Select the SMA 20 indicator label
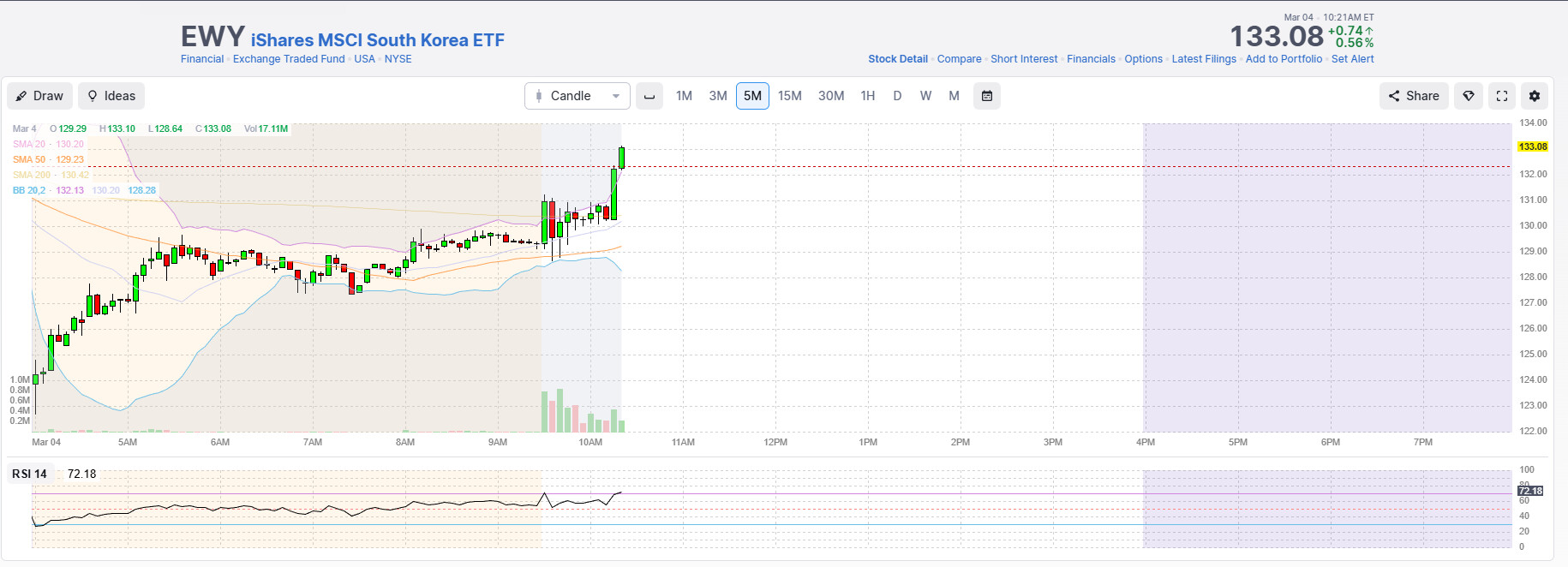 (29, 144)
